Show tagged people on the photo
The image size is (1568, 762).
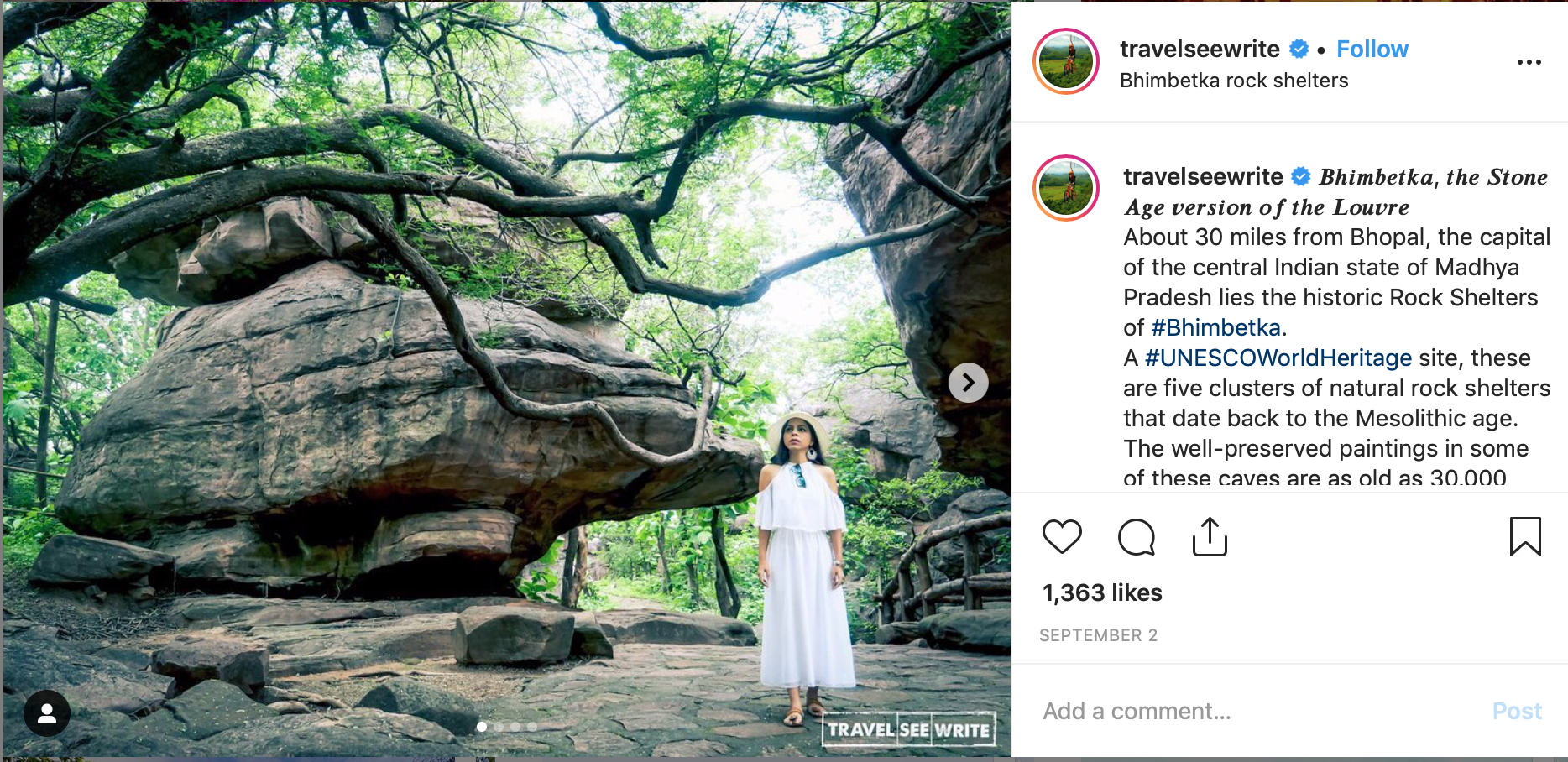(x=47, y=713)
